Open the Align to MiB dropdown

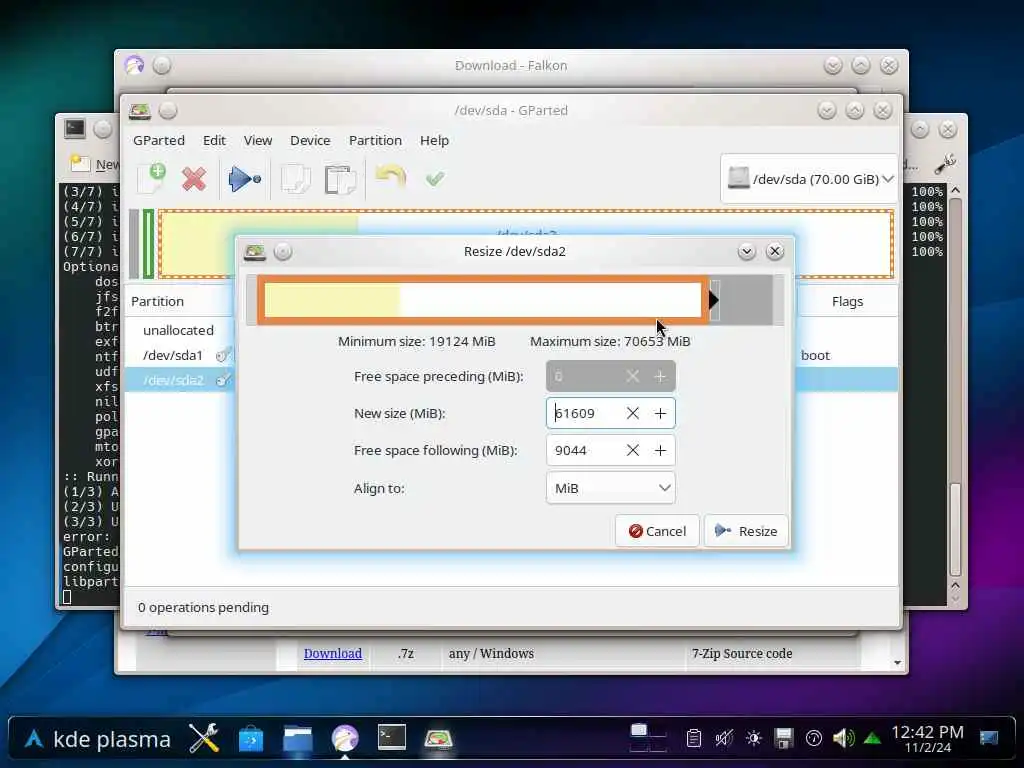tap(611, 488)
